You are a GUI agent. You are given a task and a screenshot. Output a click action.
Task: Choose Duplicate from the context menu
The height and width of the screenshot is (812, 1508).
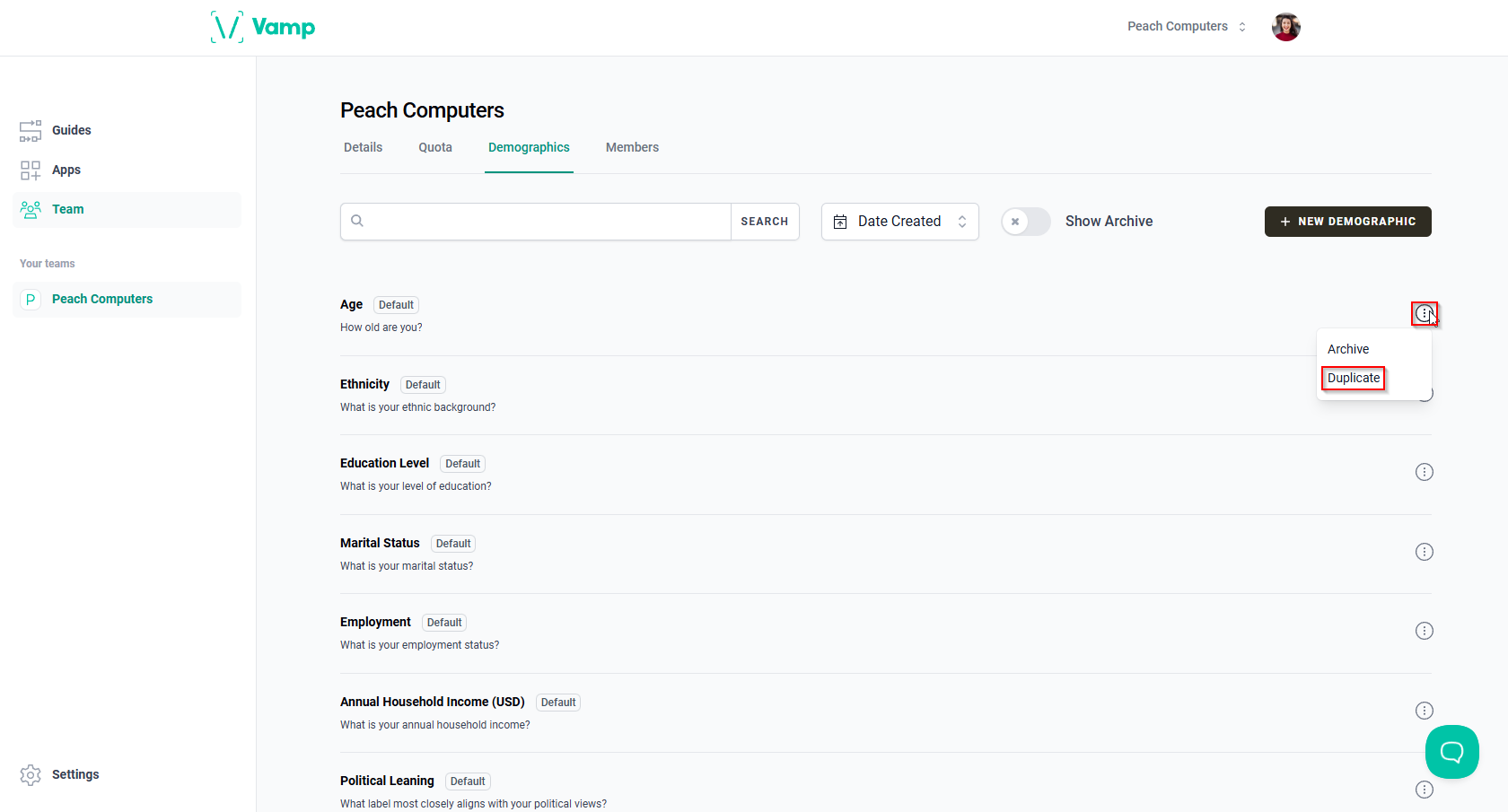click(1354, 378)
